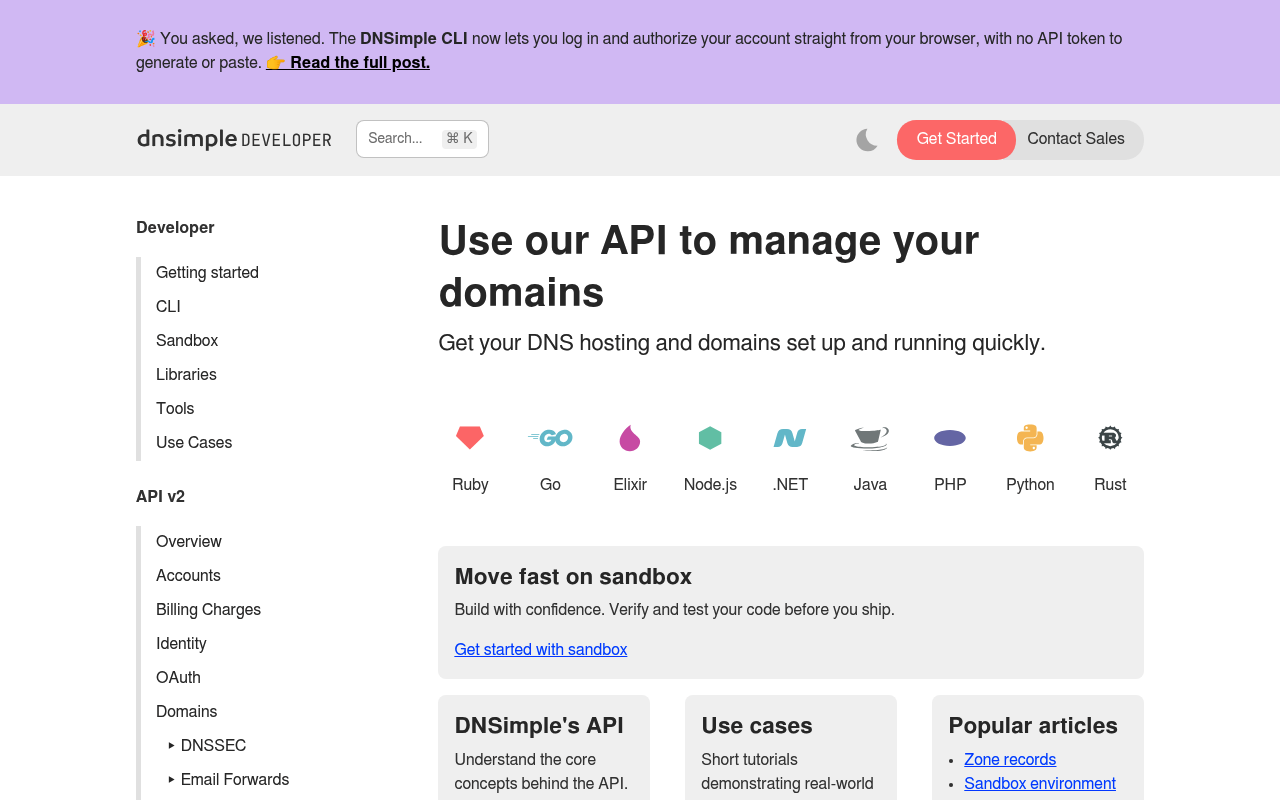Open Accounts under API v2
This screenshot has width=1280, height=800.
tap(188, 576)
